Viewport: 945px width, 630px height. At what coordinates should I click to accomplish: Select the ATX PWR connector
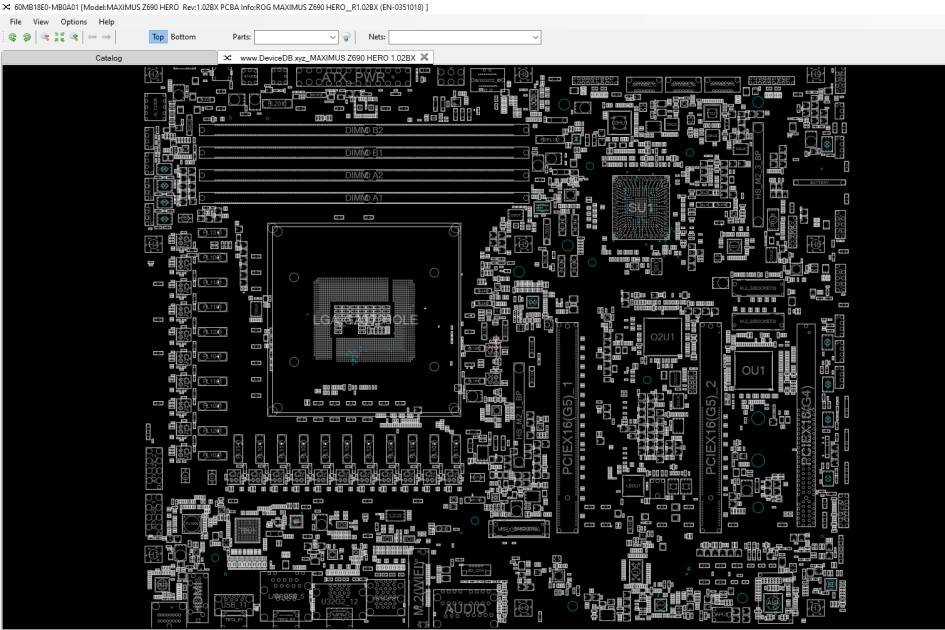pos(353,77)
